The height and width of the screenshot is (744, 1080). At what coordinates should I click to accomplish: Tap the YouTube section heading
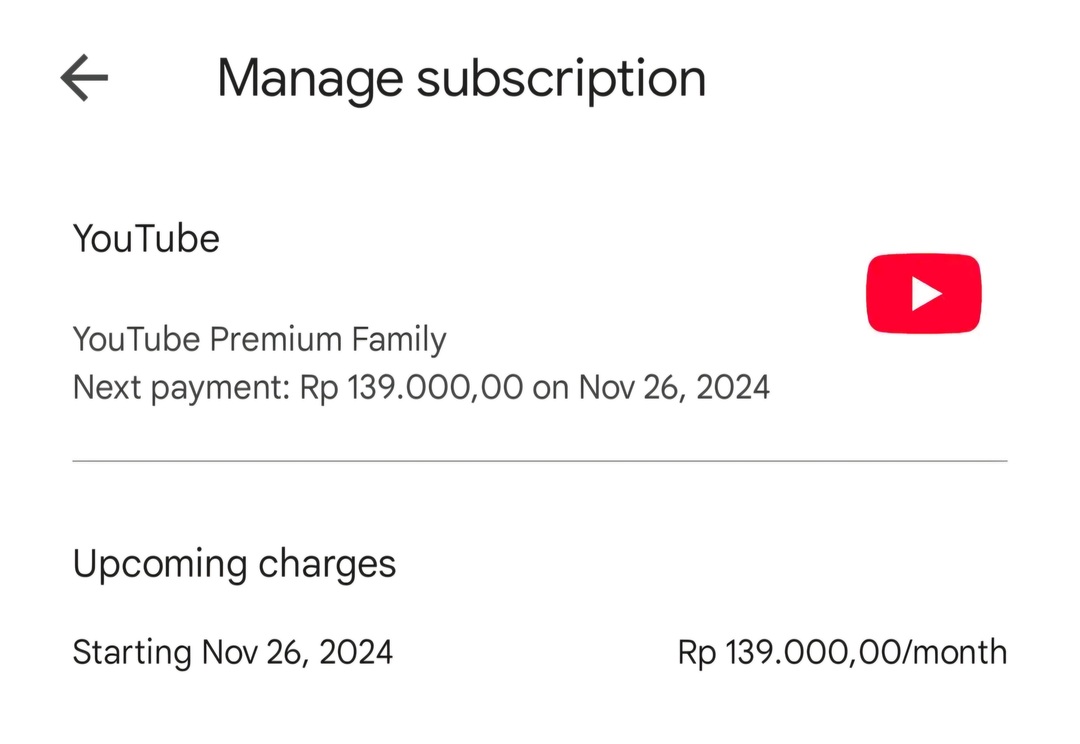point(146,239)
